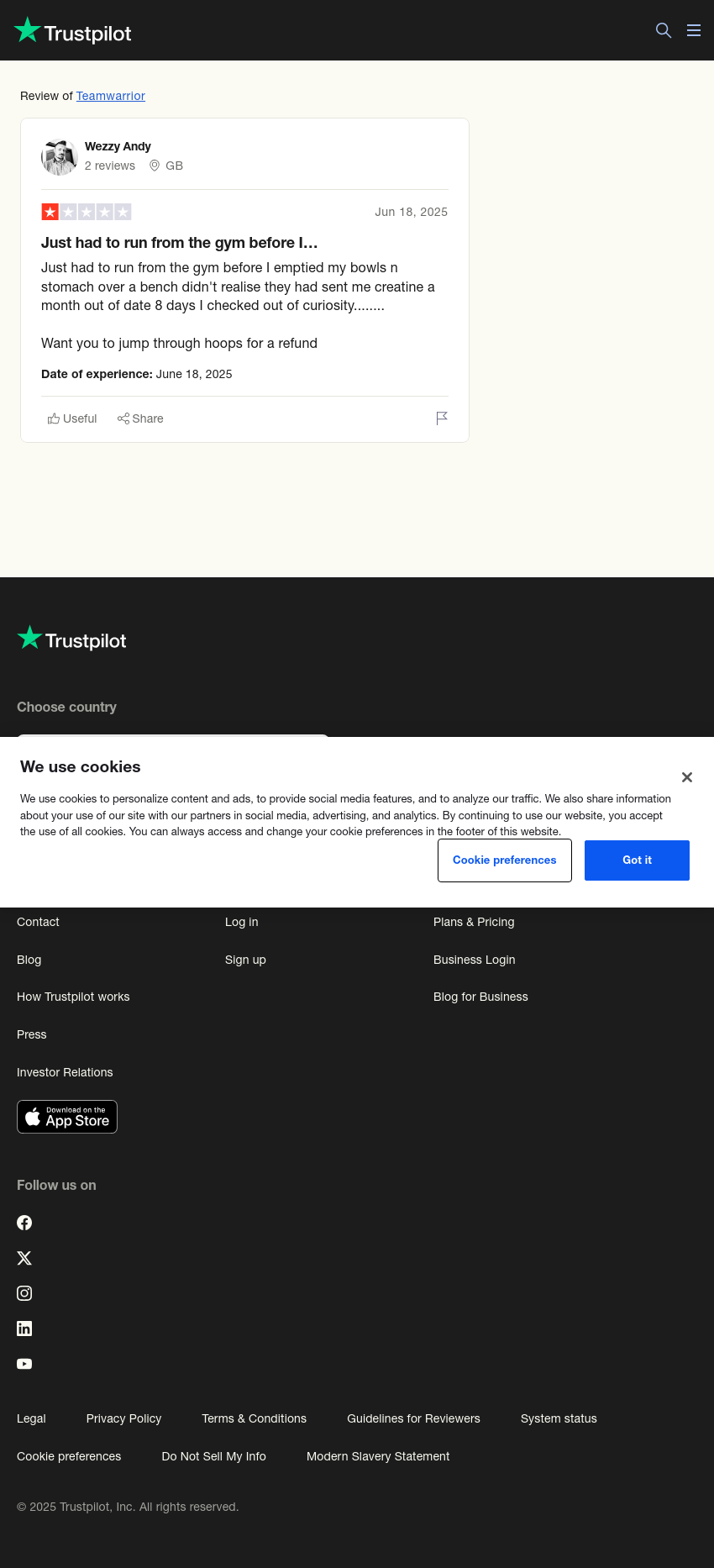714x1568 pixels.
Task: Mark the review as Useful
Action: tap(72, 418)
